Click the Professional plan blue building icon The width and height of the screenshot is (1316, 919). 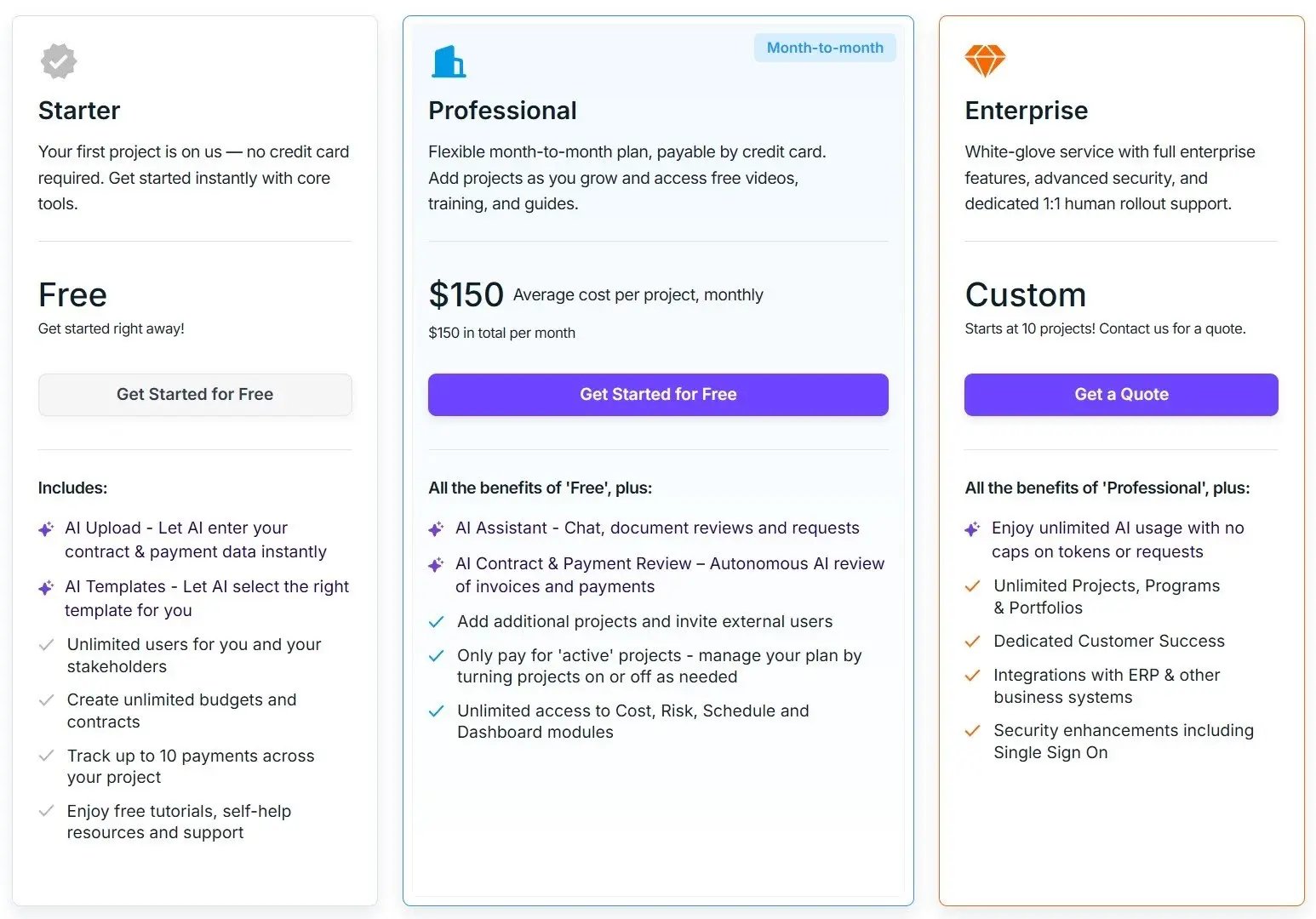pos(449,62)
